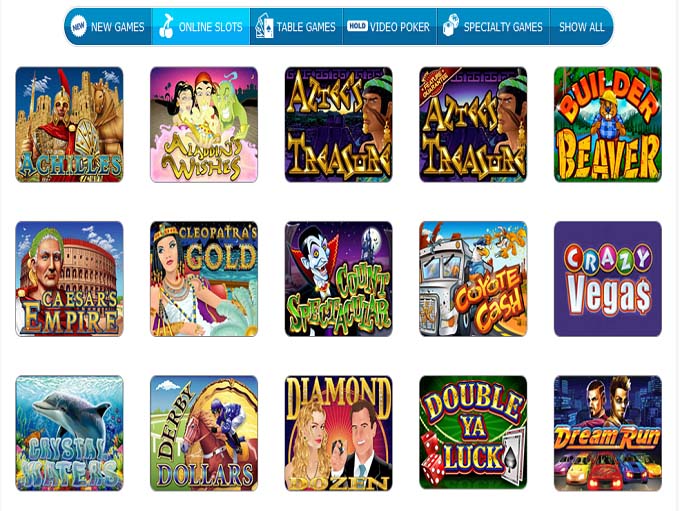Play Aztec's Treasure Feature Guarantee version
This screenshot has height=511, width=680.
[x=473, y=124]
